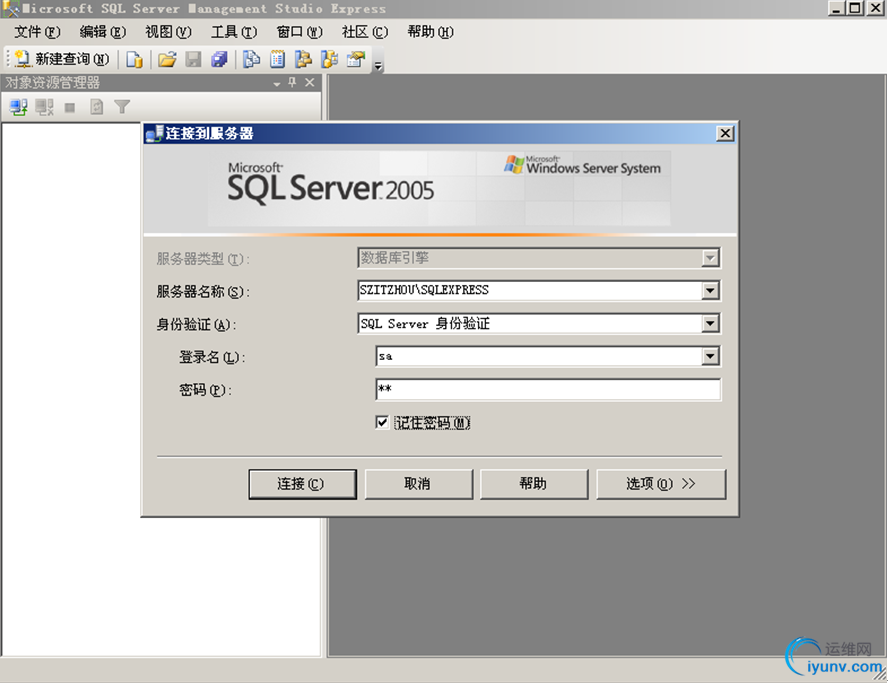888x683 pixels.
Task: Click the Disconnect icon in Object Explorer
Action: tap(44, 106)
